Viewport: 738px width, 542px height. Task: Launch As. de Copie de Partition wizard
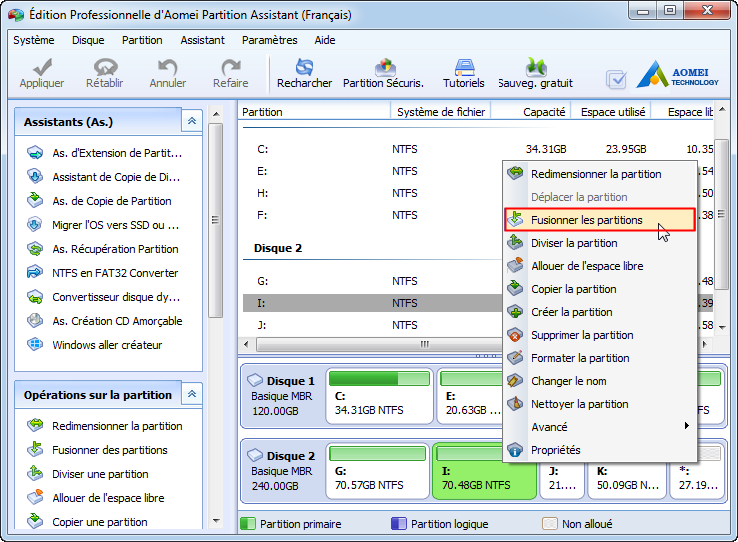click(99, 201)
